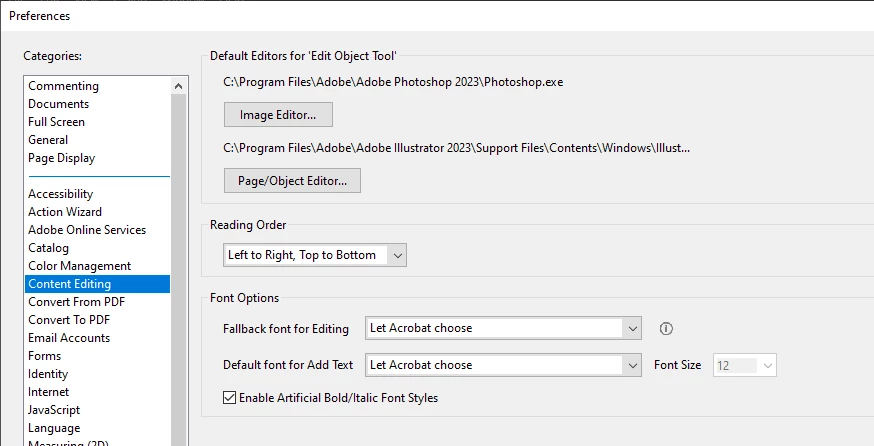Choose Email Accounts category
The width and height of the screenshot is (874, 446).
(x=69, y=338)
